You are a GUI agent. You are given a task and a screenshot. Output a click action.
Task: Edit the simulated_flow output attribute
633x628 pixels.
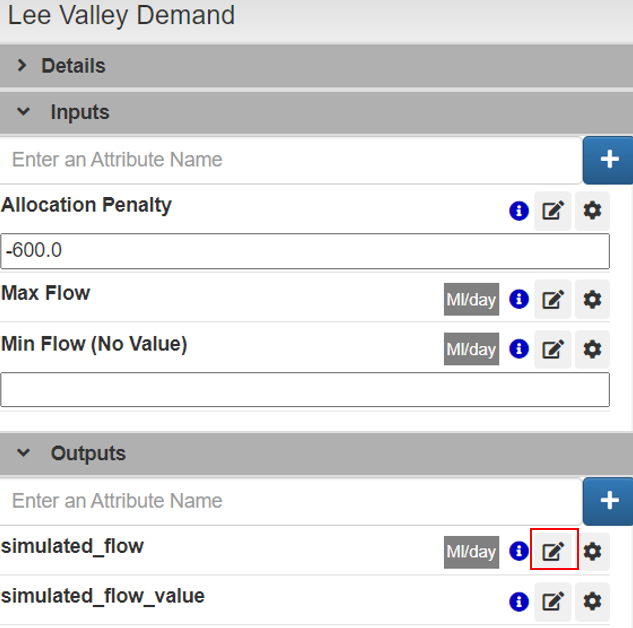tap(553, 551)
